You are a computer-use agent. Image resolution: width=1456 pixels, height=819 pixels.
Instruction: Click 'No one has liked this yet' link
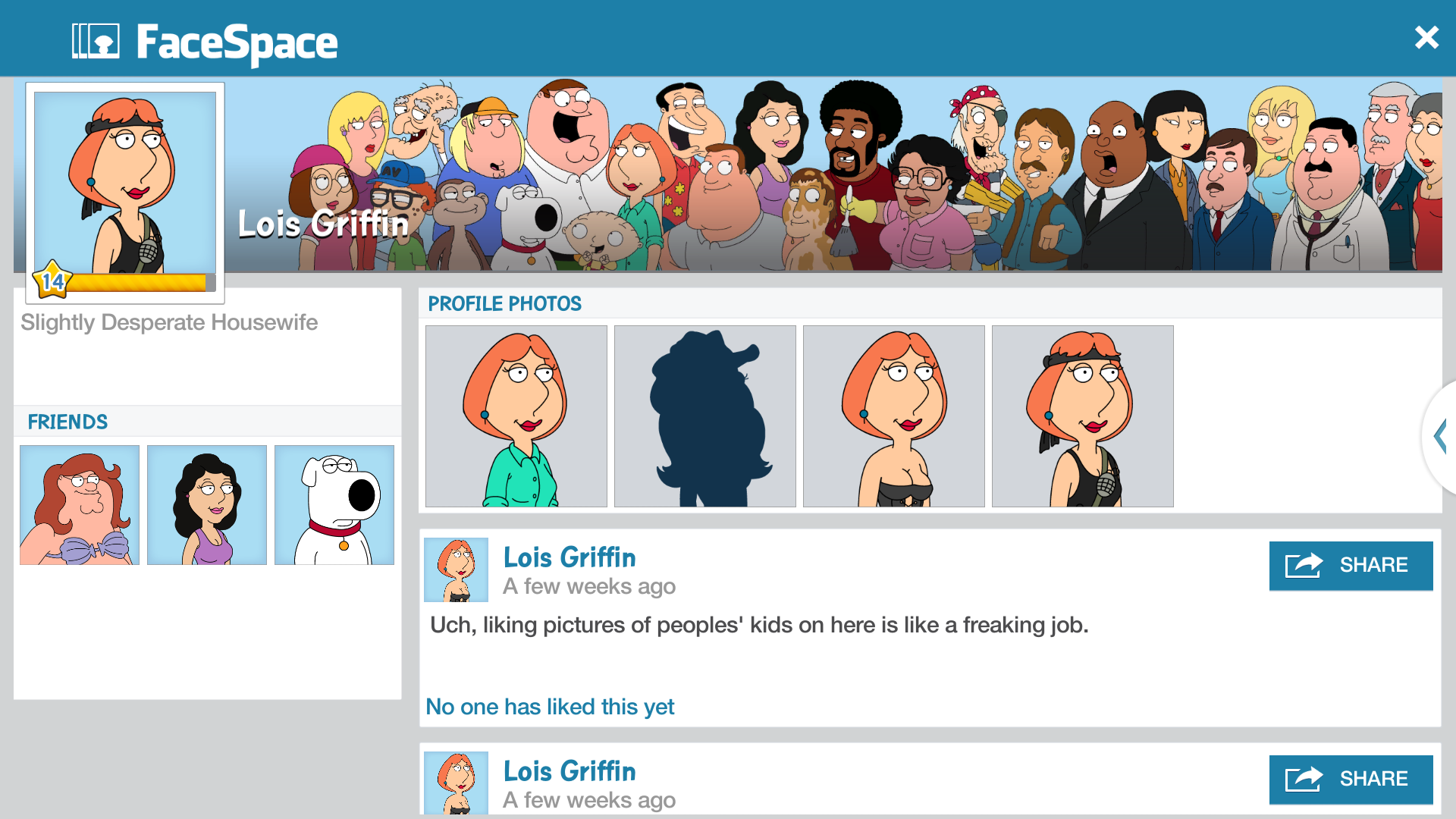550,707
